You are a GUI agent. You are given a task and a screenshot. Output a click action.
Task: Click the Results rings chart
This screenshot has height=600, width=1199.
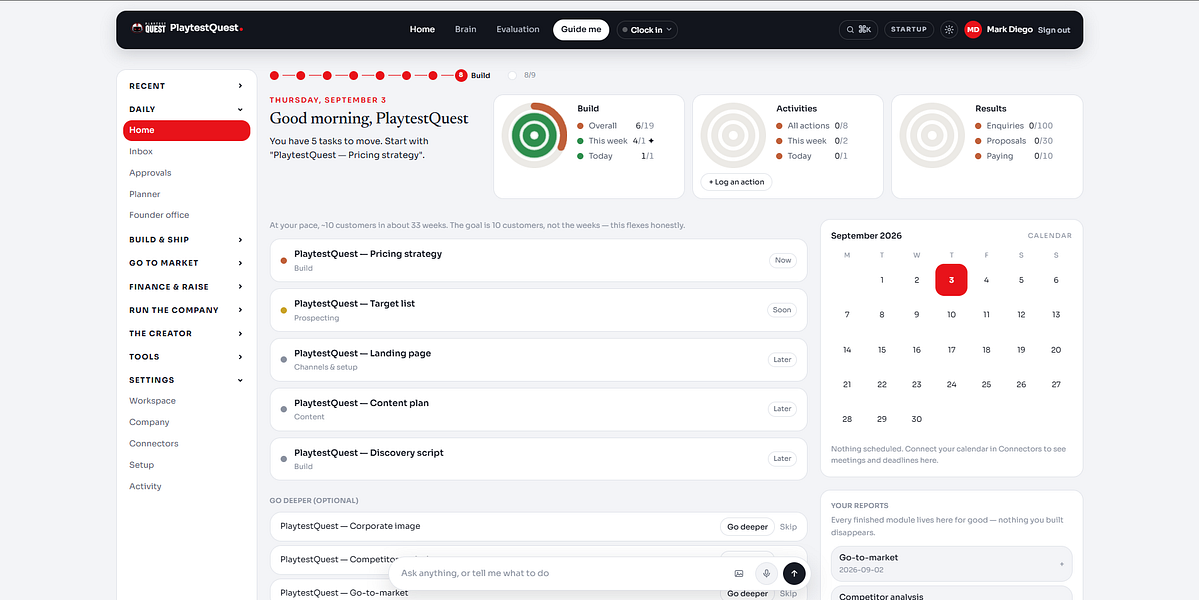pos(931,135)
